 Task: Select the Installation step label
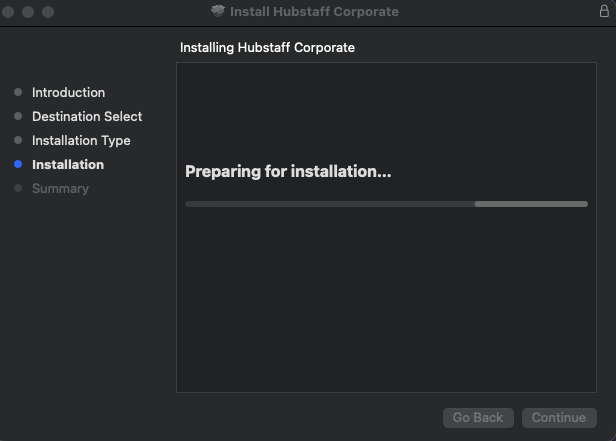coord(68,165)
